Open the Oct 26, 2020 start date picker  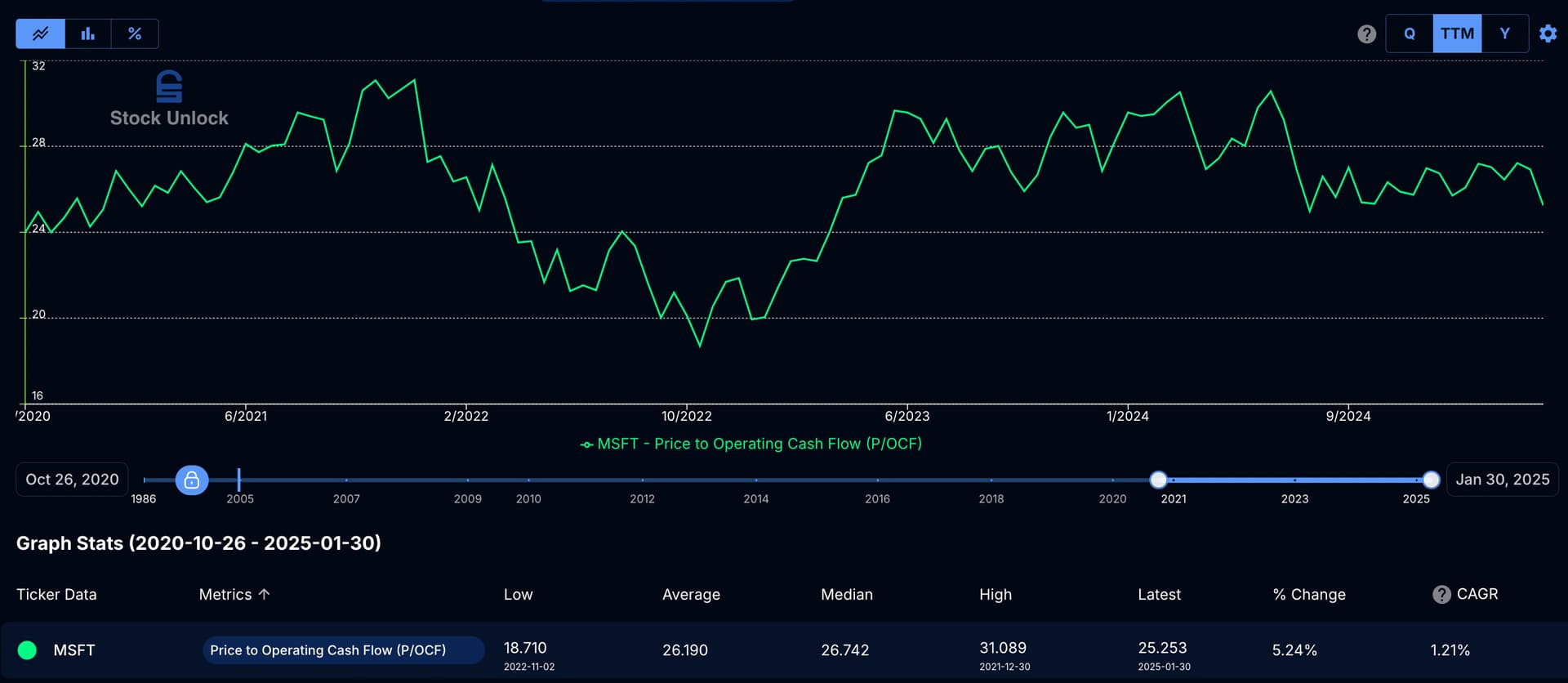click(x=72, y=480)
